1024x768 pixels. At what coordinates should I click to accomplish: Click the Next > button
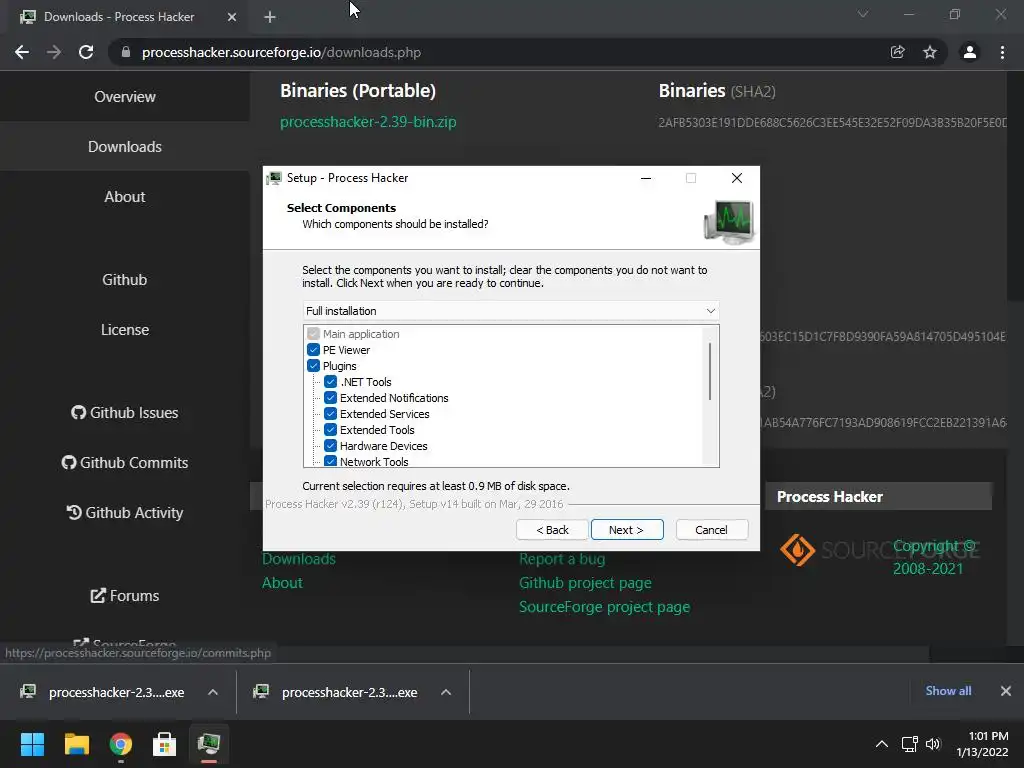[627, 530]
